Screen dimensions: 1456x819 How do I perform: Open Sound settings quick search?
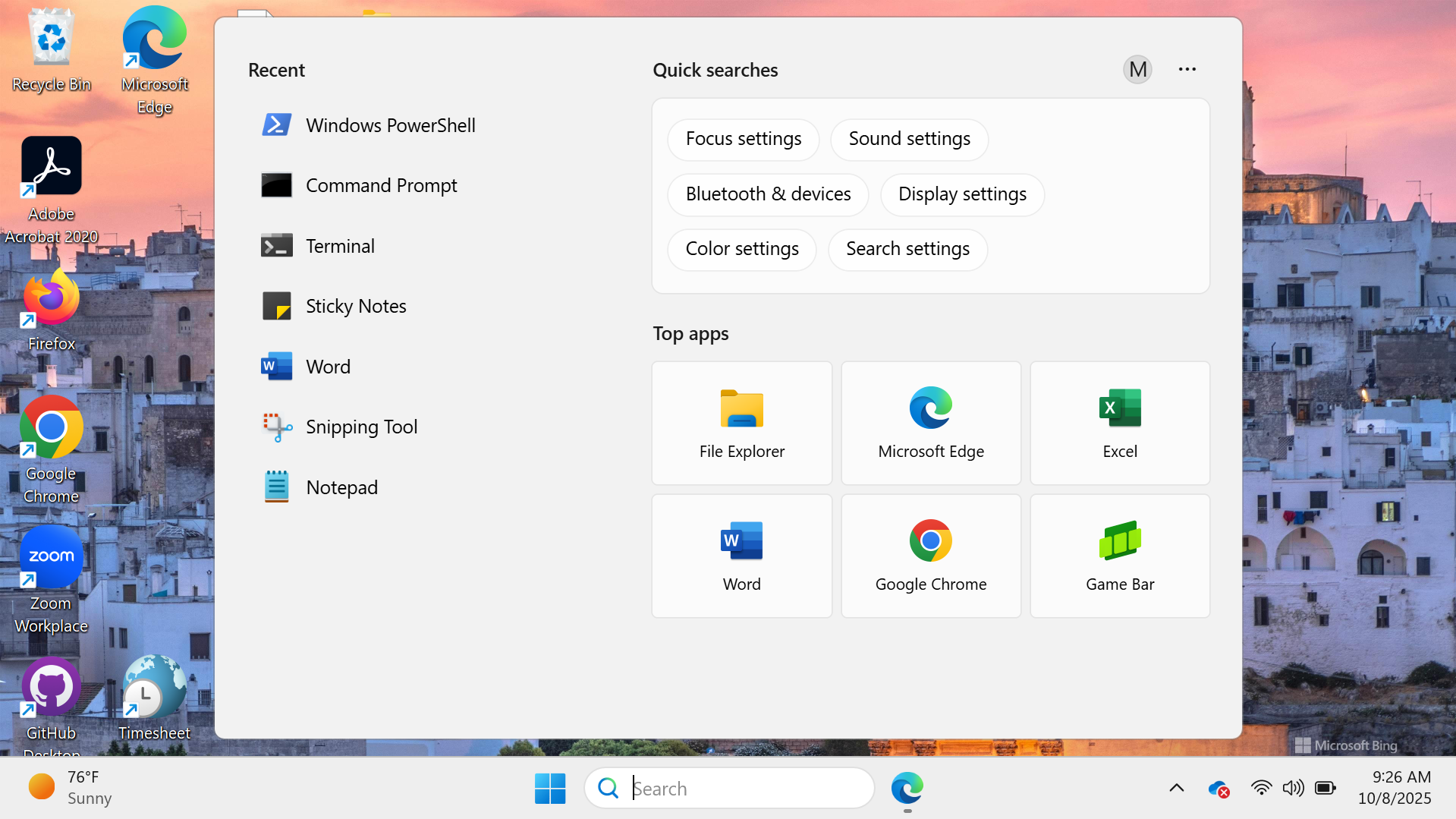tap(909, 139)
